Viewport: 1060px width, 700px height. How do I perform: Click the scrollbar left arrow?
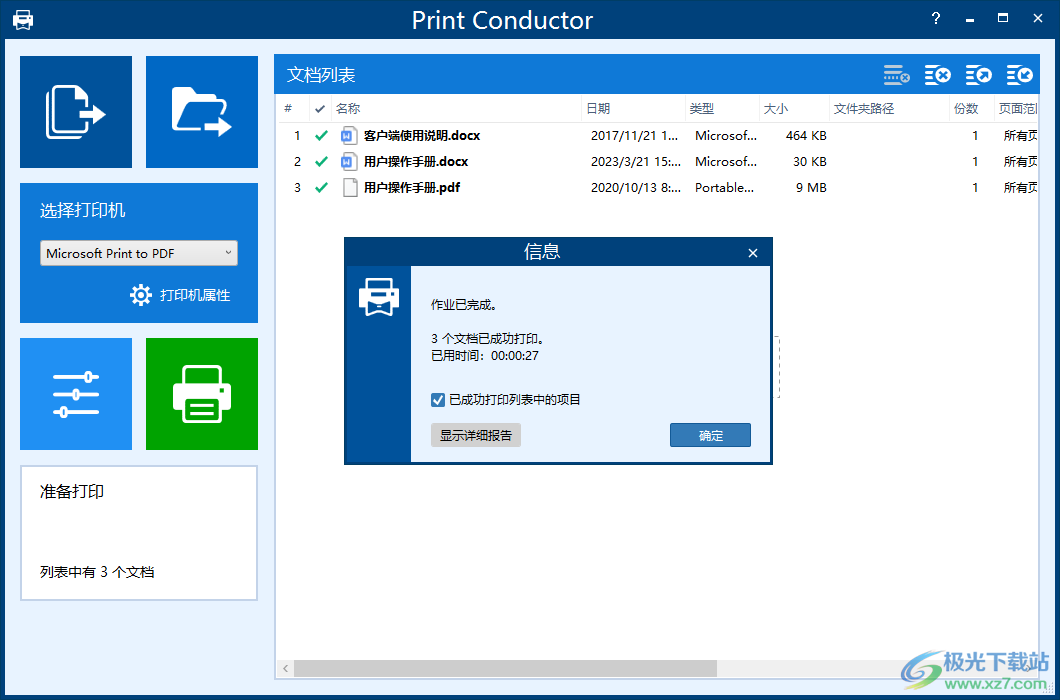285,668
